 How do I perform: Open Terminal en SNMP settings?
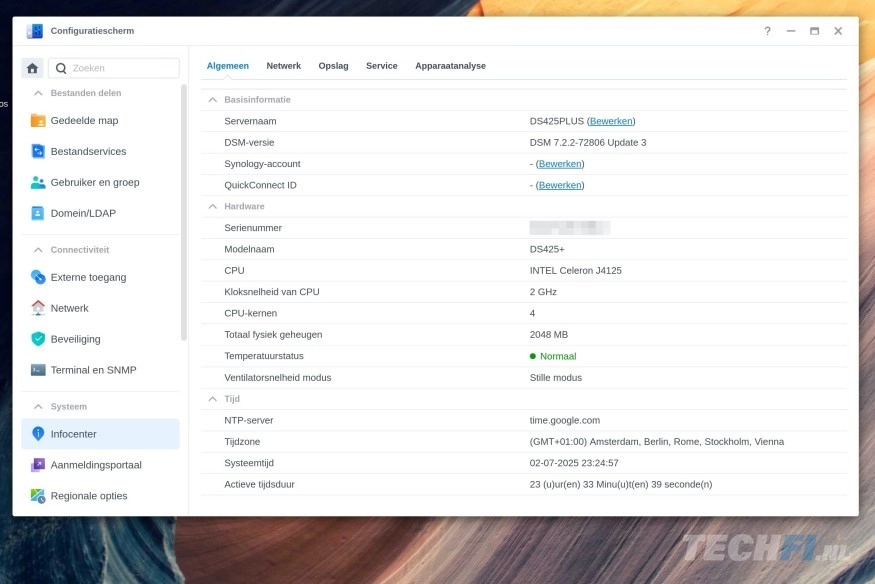click(x=100, y=370)
